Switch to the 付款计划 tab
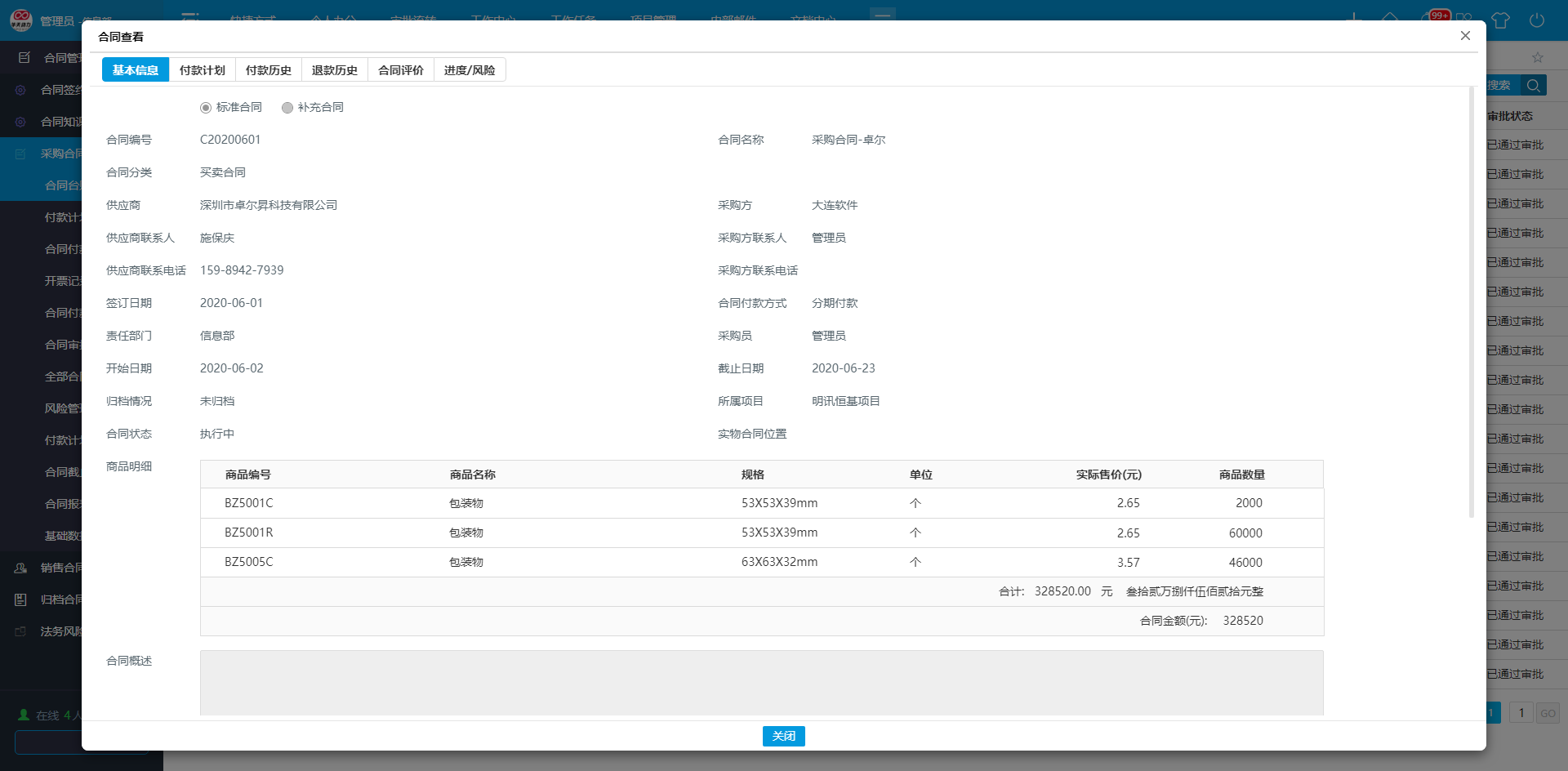 [x=202, y=70]
